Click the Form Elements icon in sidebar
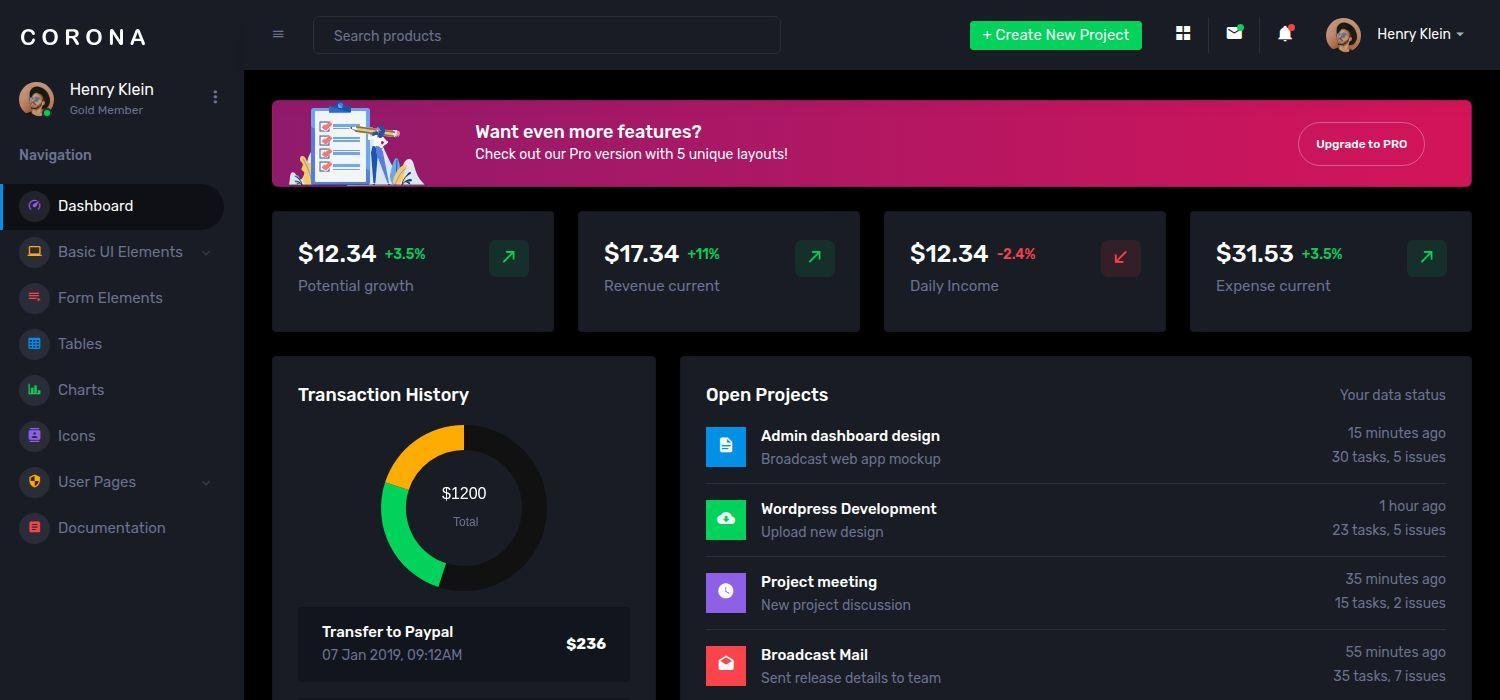The width and height of the screenshot is (1500, 700). click(x=34, y=298)
